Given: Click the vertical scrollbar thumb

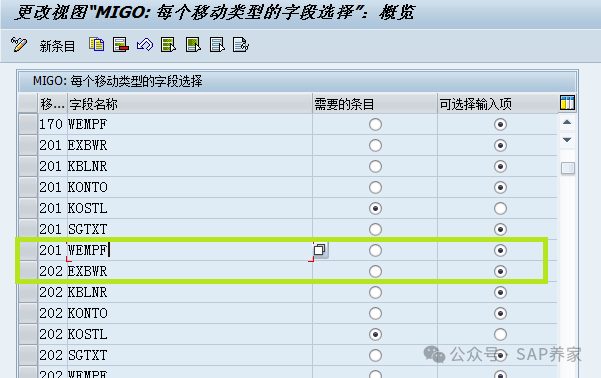Looking at the screenshot, I should pos(568,168).
